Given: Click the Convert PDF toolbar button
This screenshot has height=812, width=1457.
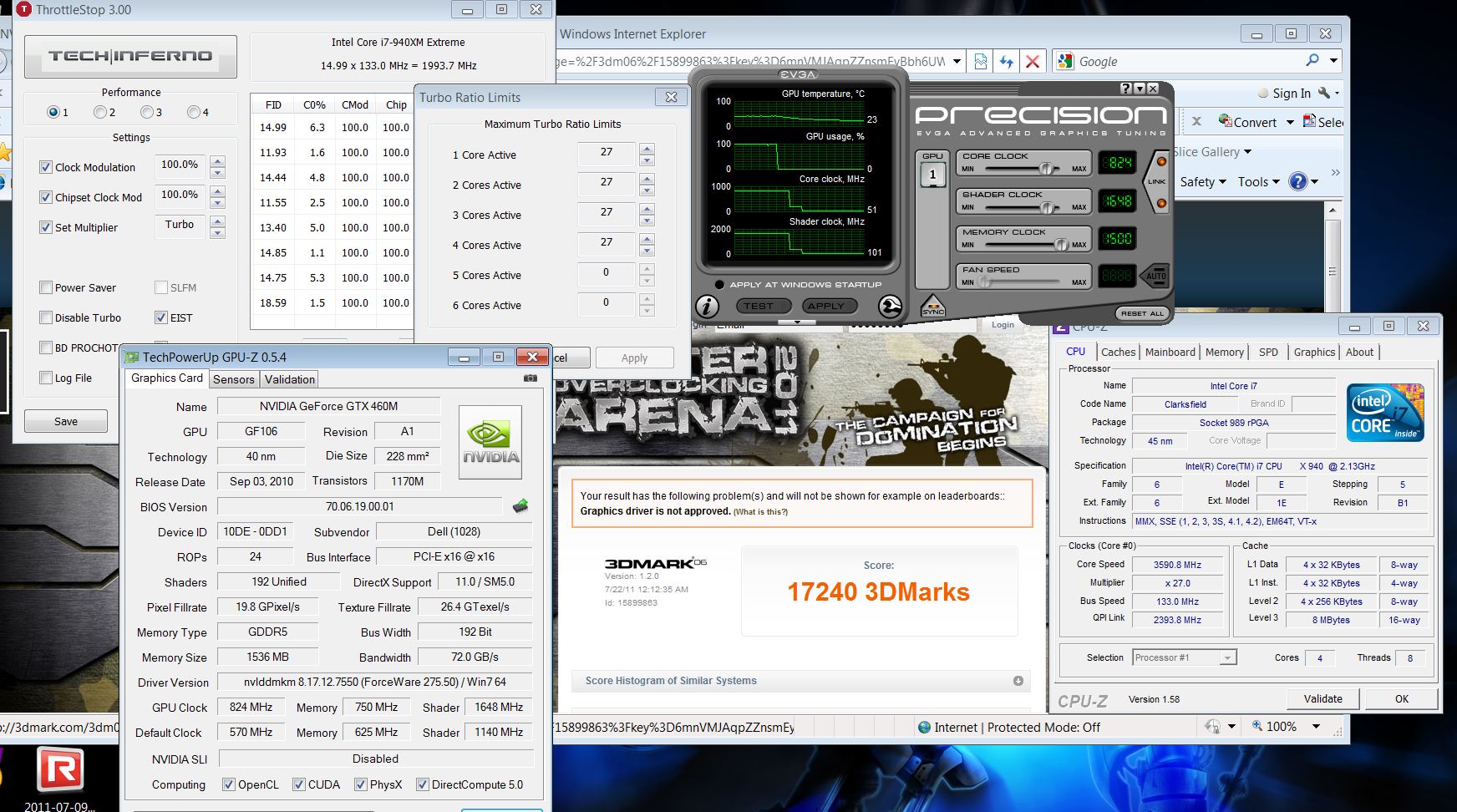Looking at the screenshot, I should point(1247,122).
